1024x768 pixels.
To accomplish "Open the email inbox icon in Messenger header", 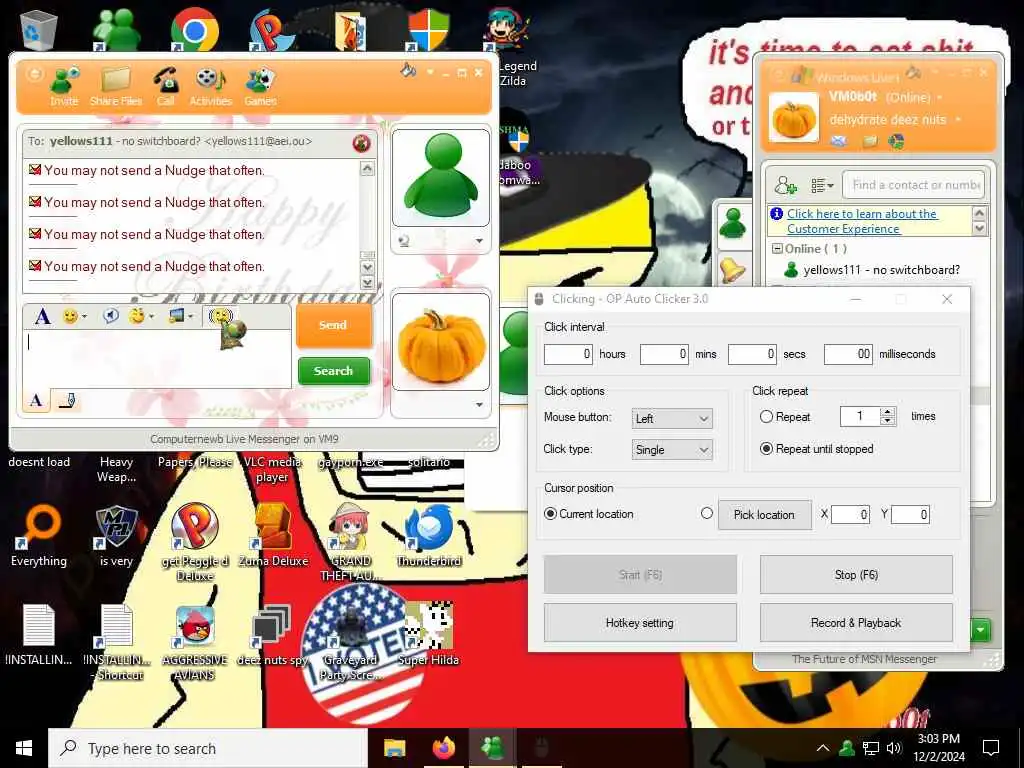I will (839, 141).
